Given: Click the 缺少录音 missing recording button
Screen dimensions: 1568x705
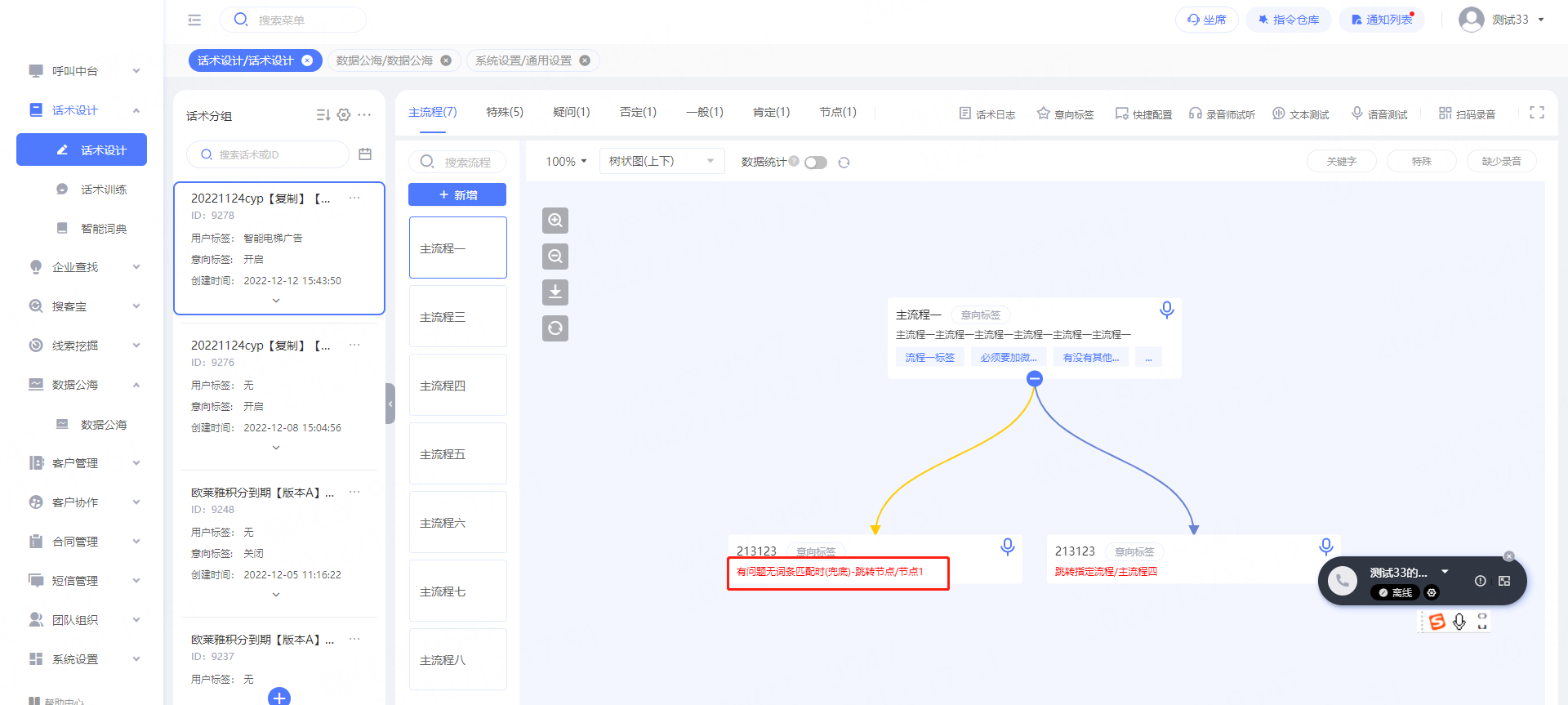Looking at the screenshot, I should [x=1502, y=161].
